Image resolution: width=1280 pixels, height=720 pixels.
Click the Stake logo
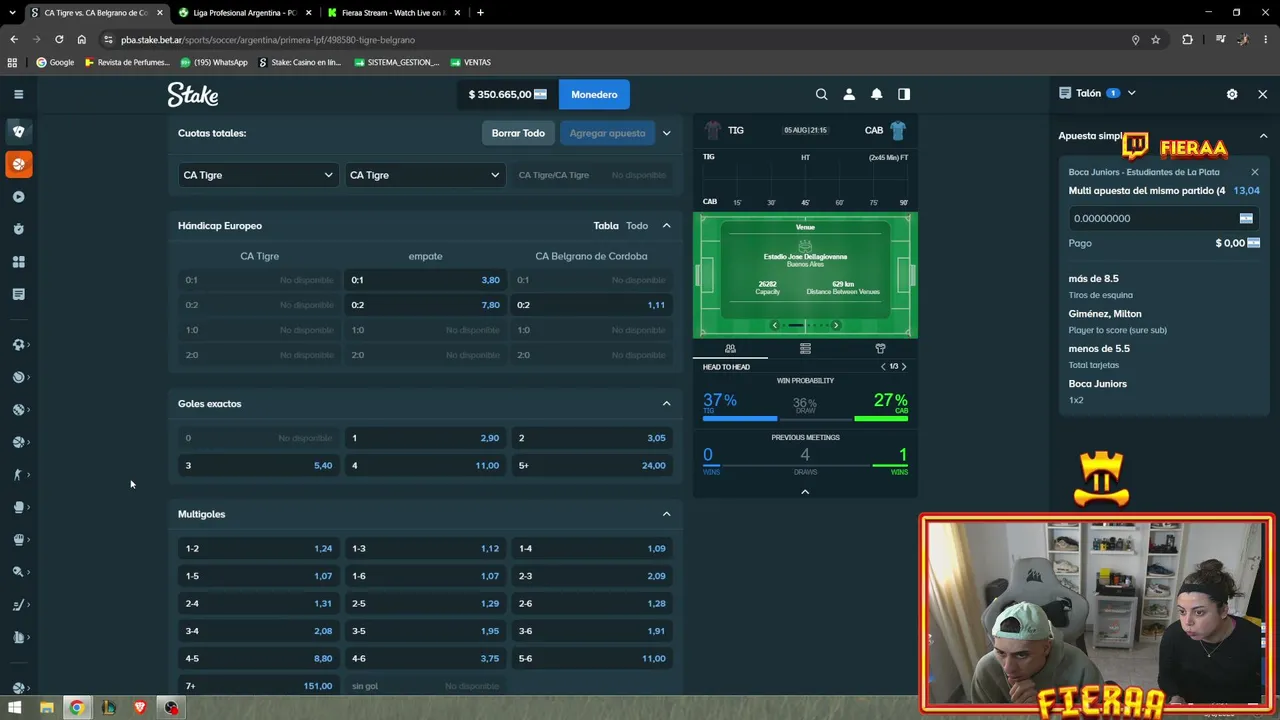192,94
